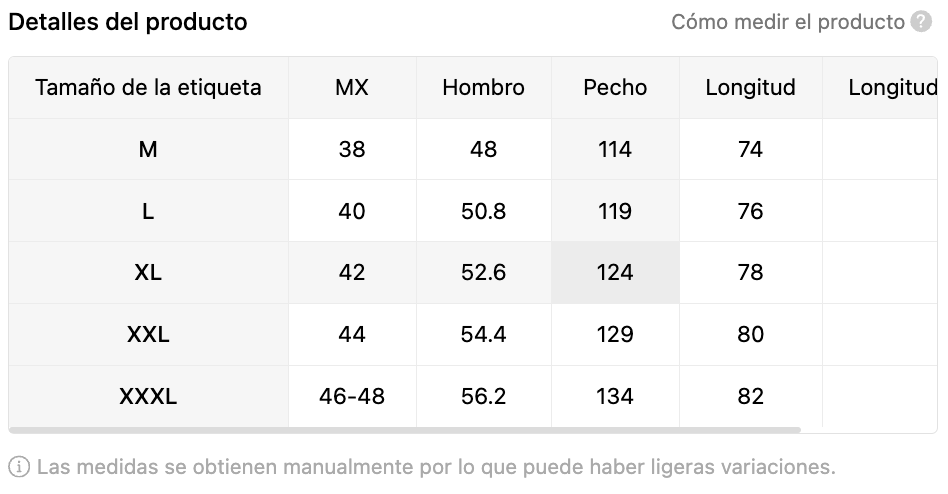948x494 pixels.
Task: Click the Pecho value 114 cell
Action: 615,149
